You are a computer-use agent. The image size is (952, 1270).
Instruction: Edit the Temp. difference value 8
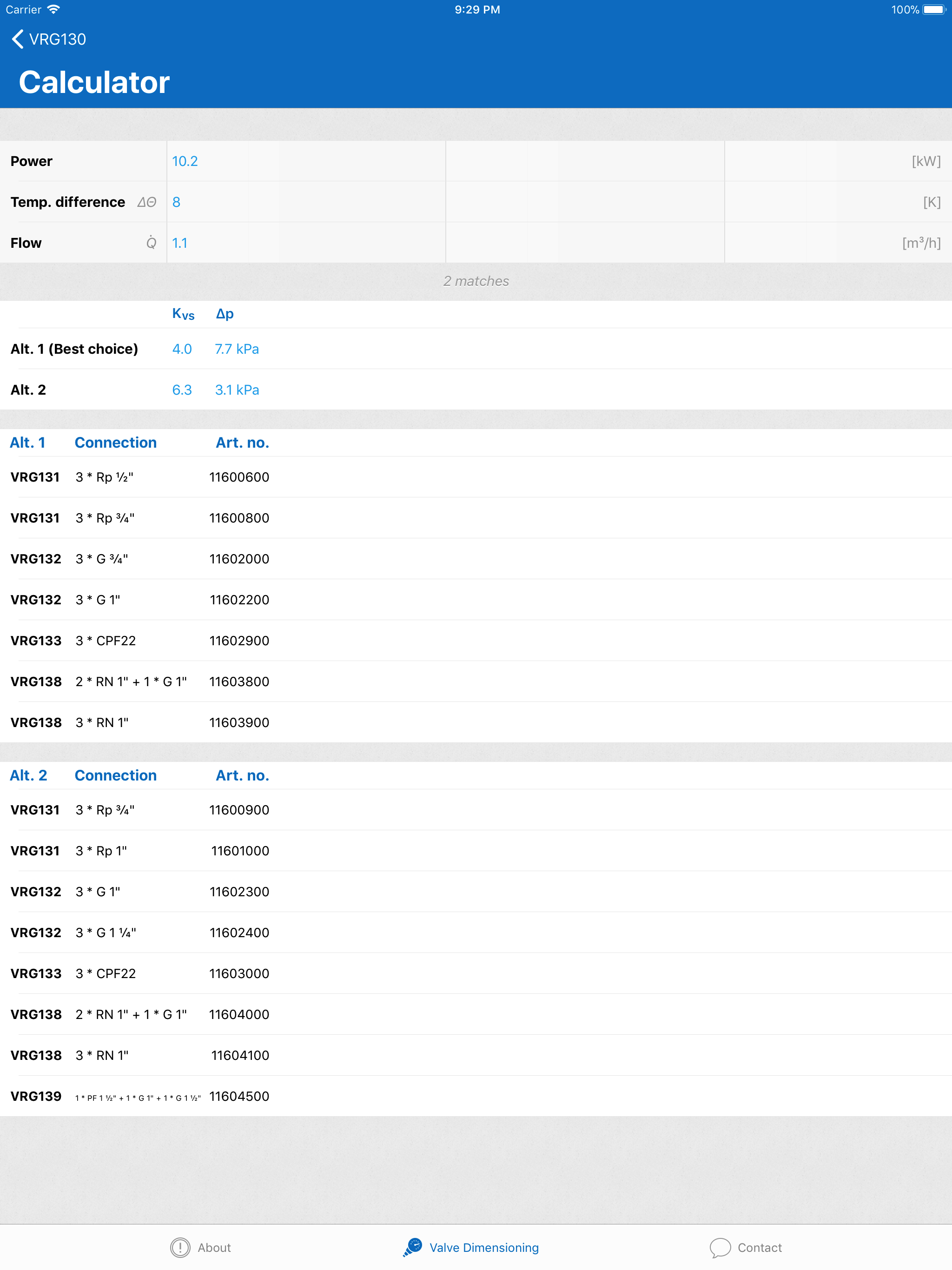click(x=177, y=202)
